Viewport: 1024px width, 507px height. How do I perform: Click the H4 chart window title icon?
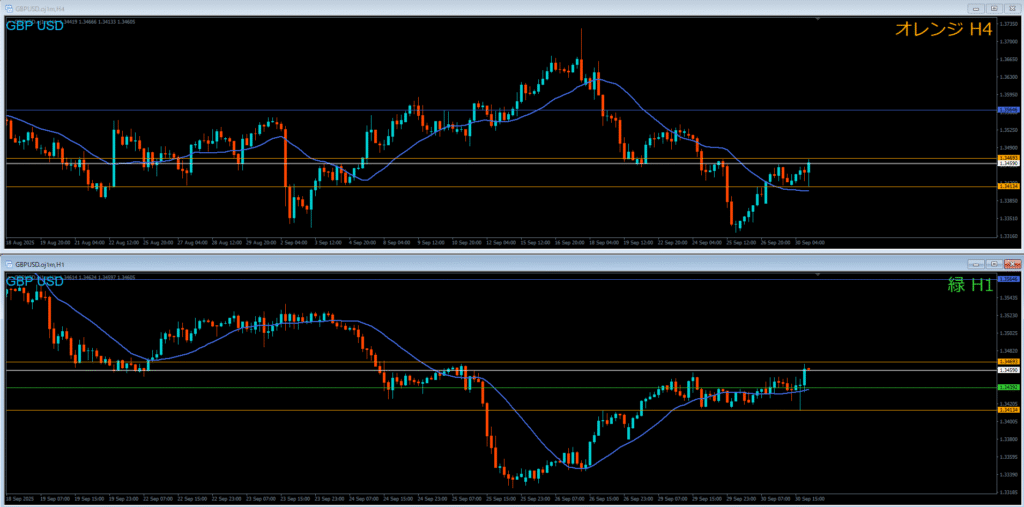8,7
